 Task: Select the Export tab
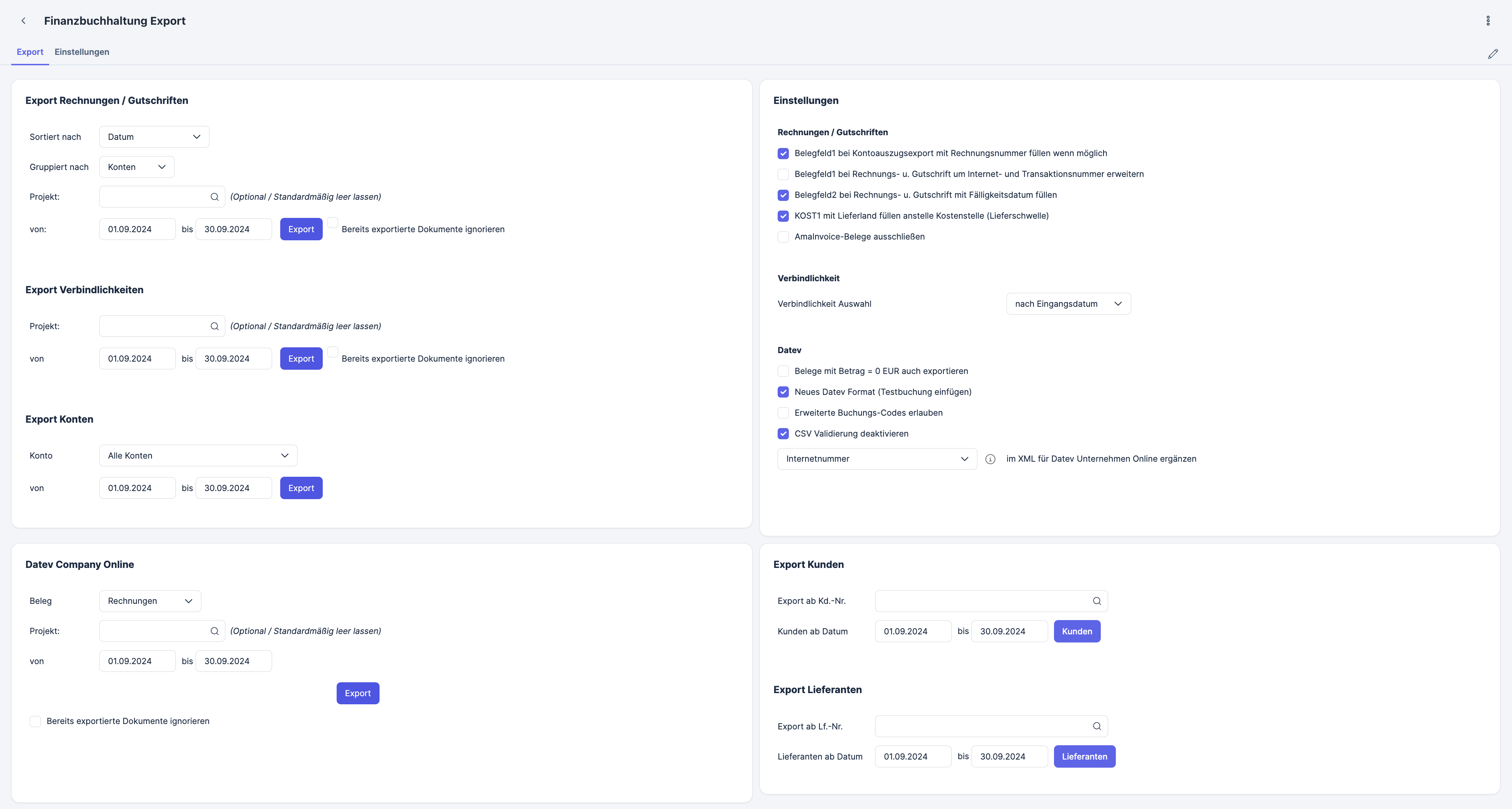pyautogui.click(x=30, y=52)
